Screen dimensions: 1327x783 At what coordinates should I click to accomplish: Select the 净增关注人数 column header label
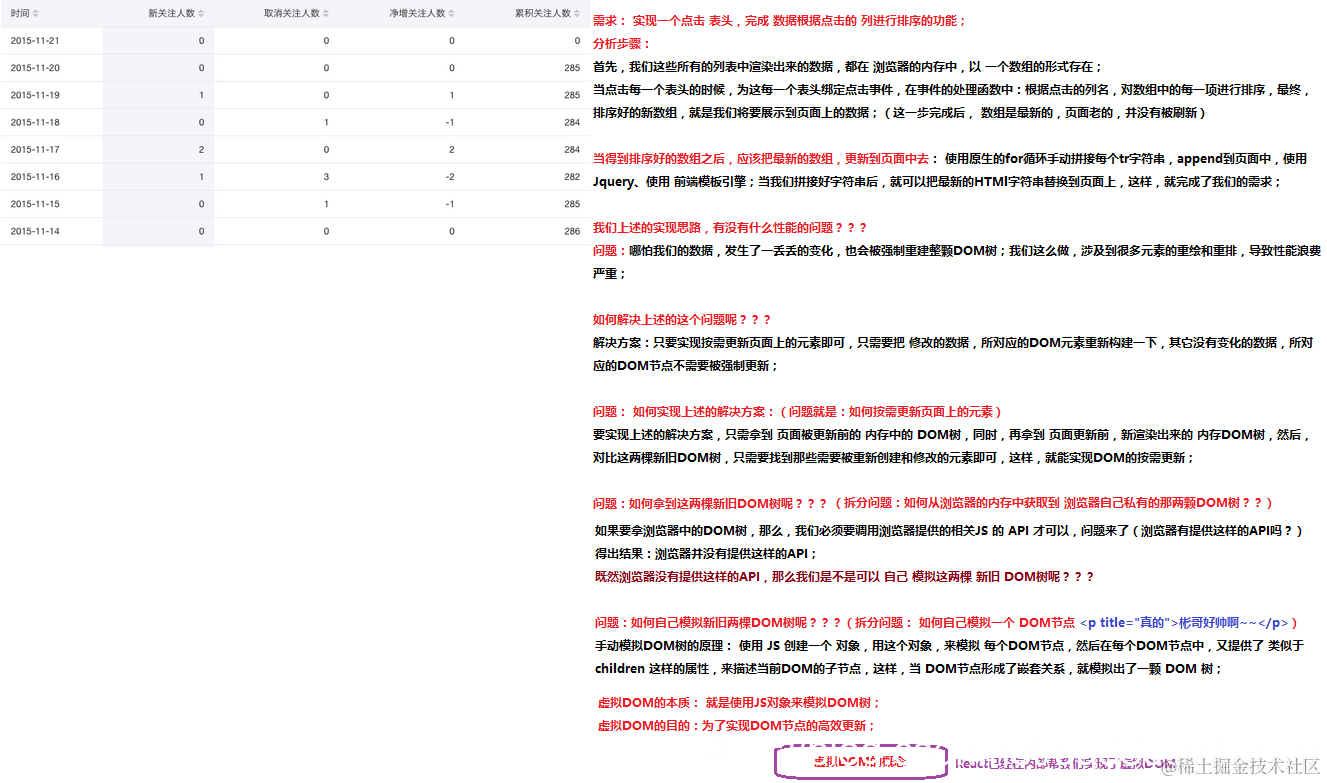tap(418, 13)
